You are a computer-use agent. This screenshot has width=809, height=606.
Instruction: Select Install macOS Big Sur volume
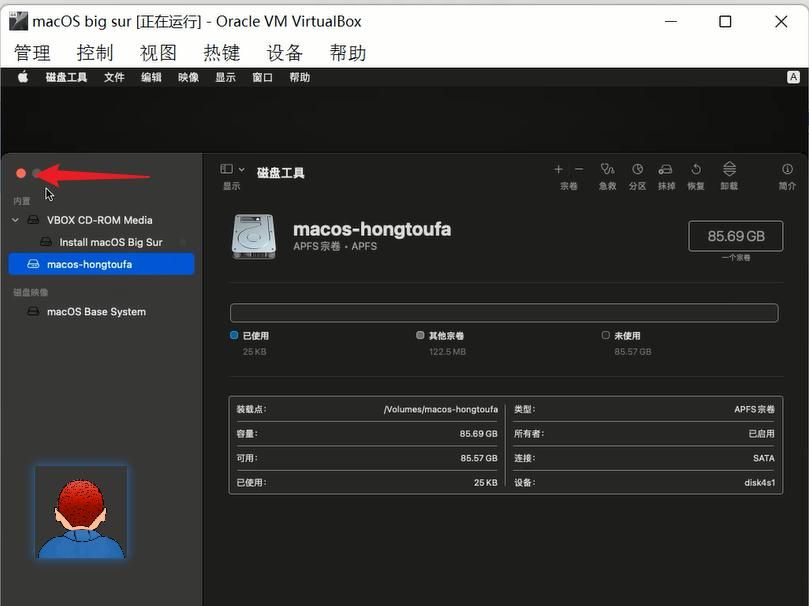pos(110,242)
